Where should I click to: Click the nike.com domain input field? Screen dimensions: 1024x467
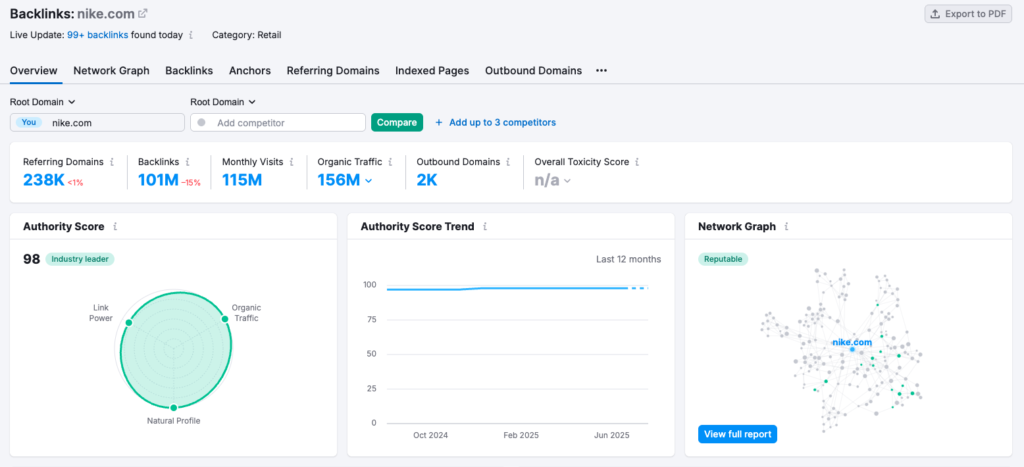[x=97, y=122]
